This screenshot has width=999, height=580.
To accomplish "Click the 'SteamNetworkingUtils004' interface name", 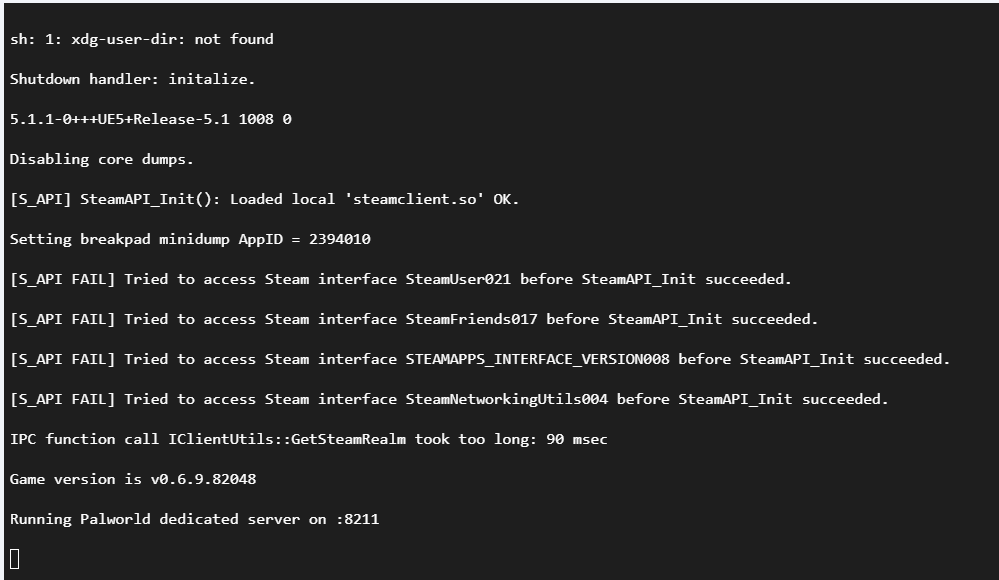I will pos(506,399).
